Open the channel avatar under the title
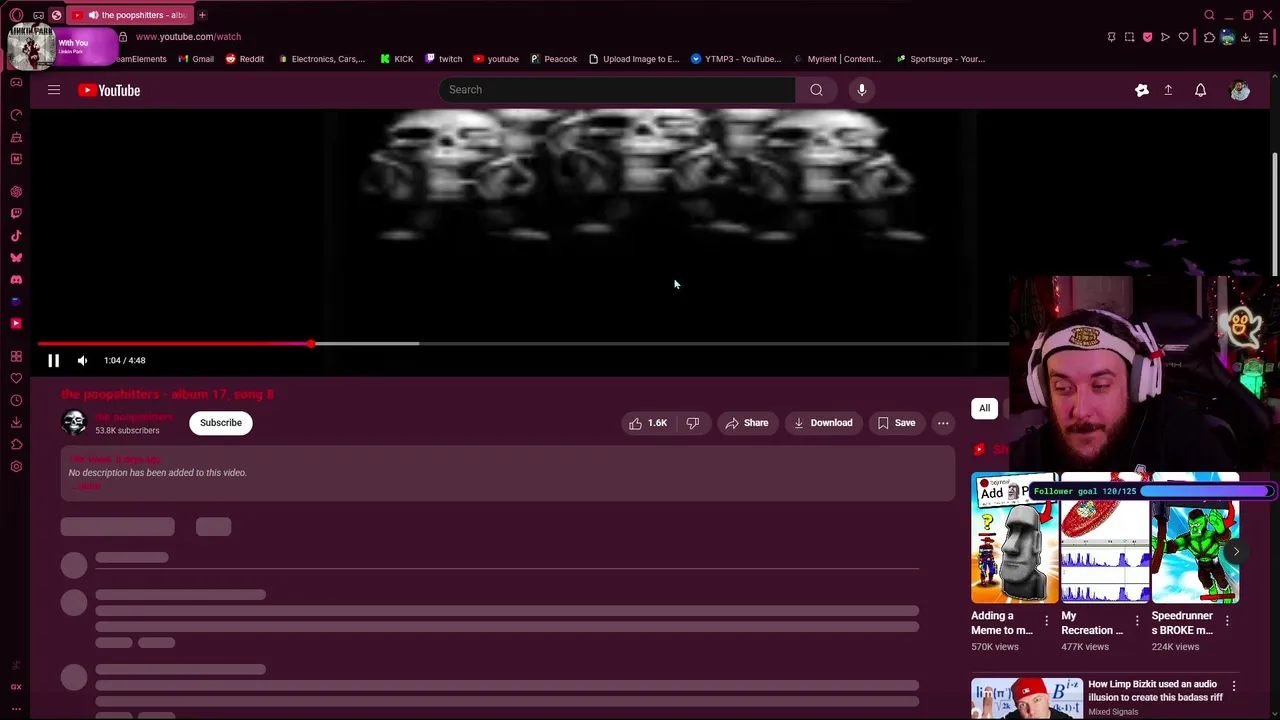The height and width of the screenshot is (720, 1280). 74,423
